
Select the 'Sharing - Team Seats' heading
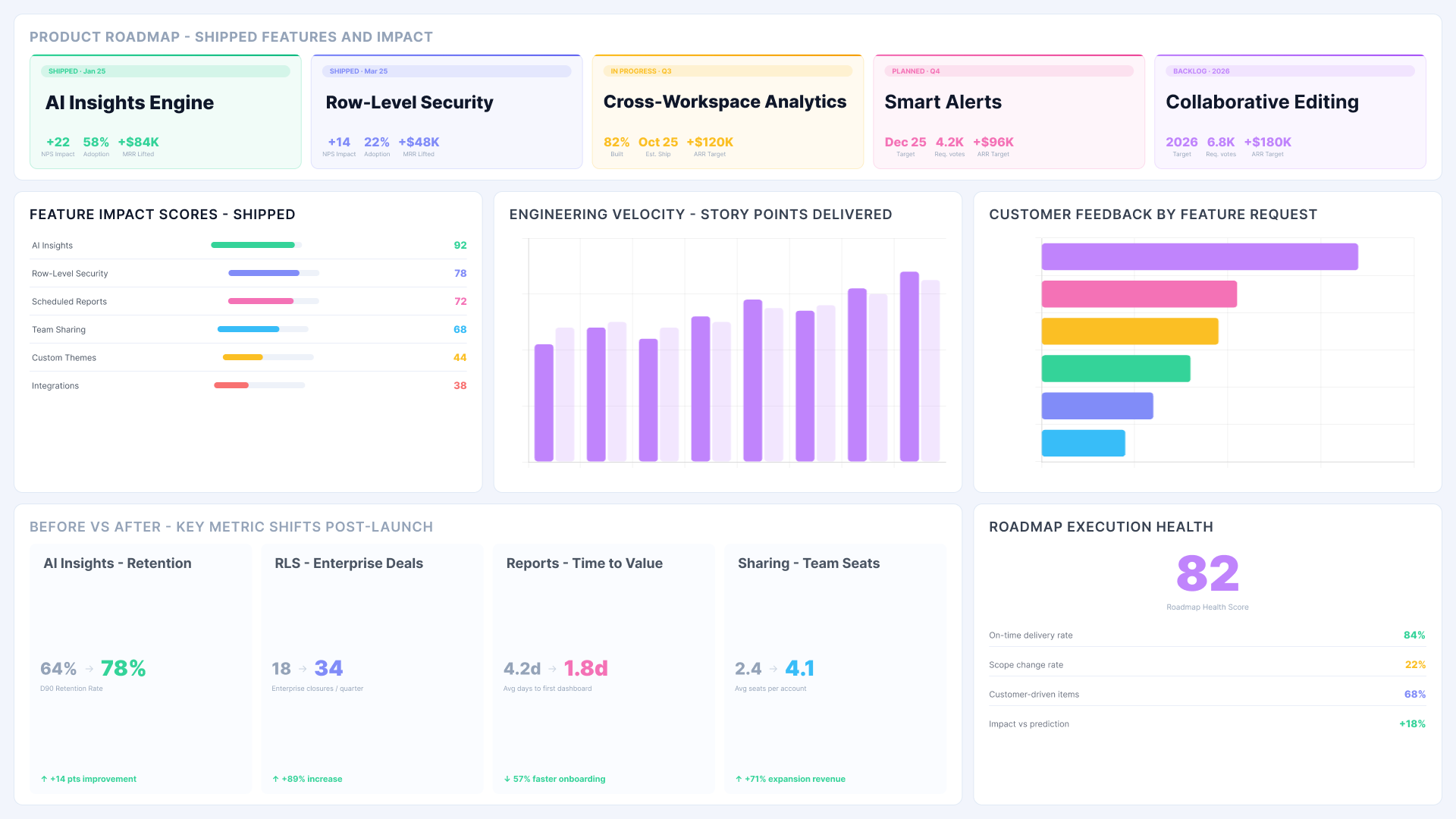pos(808,563)
